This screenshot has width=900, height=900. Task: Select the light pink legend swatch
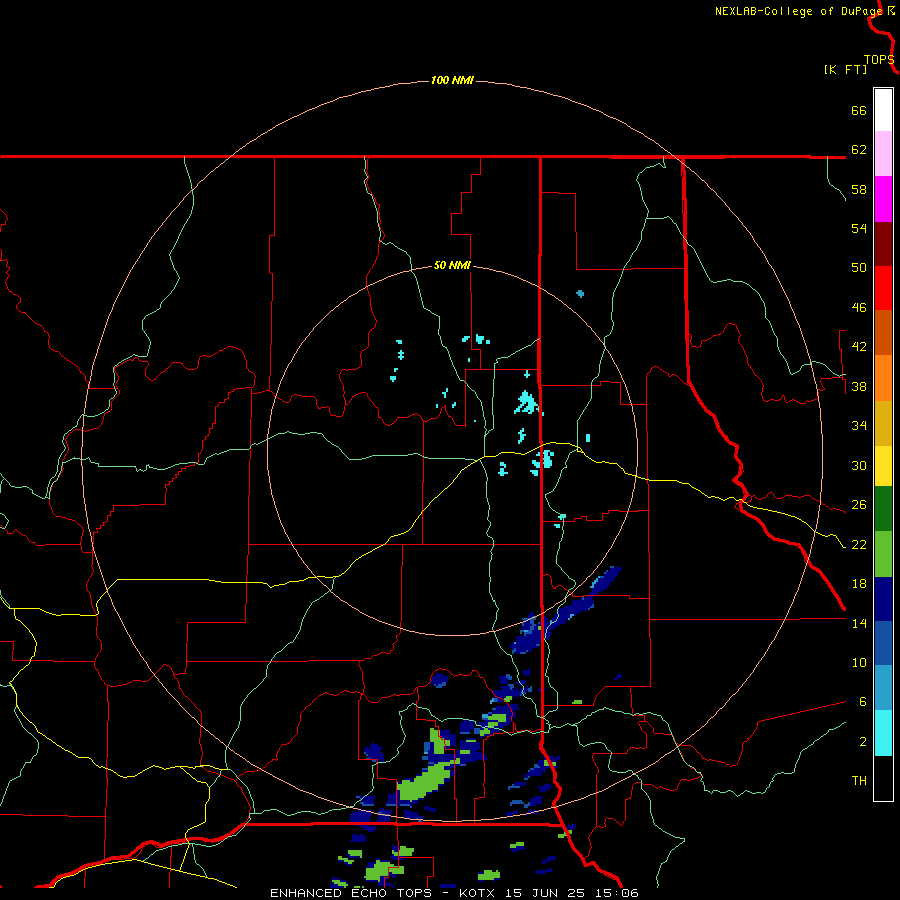(x=883, y=154)
